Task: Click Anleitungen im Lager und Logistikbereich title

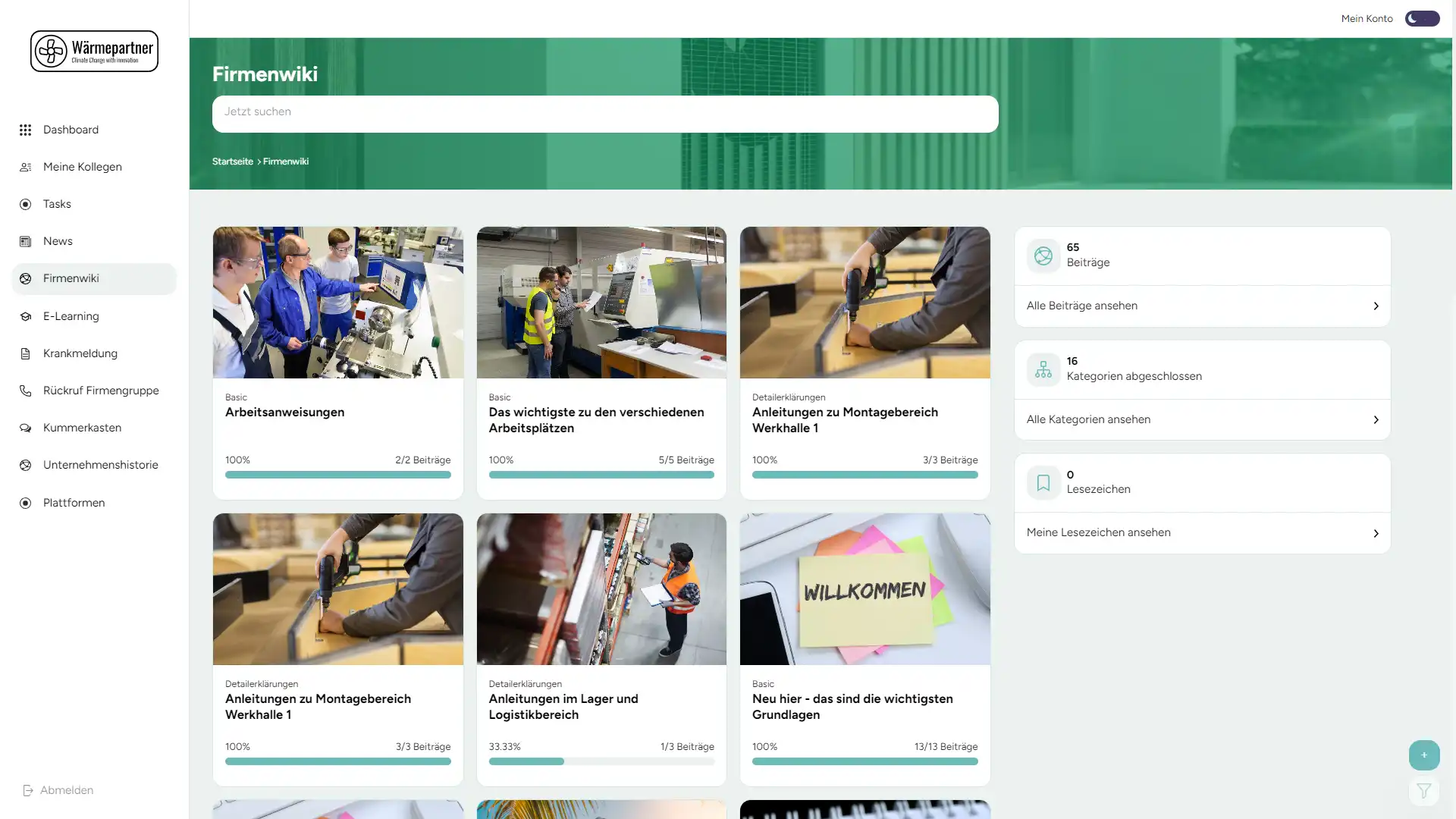Action: pyautogui.click(x=563, y=707)
